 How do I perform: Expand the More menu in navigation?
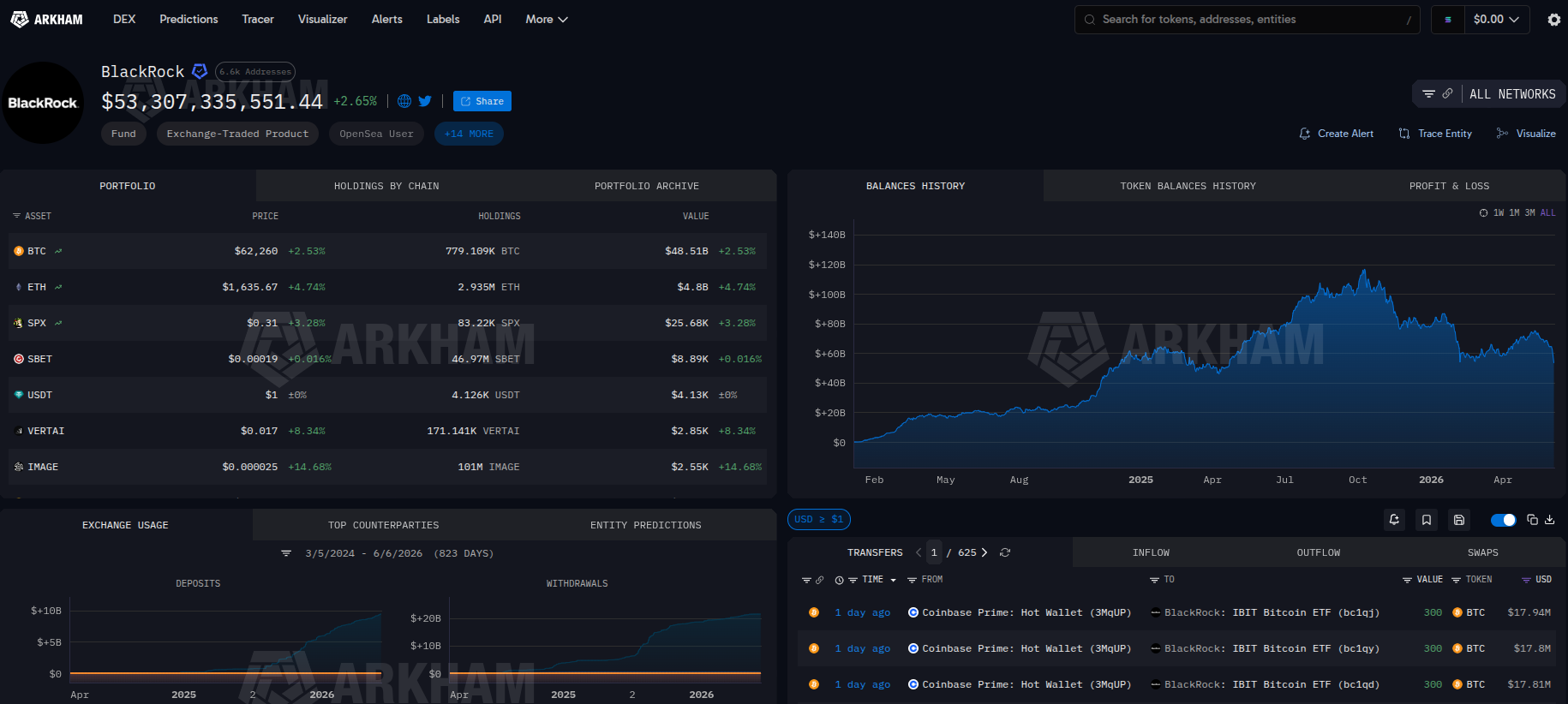tap(547, 19)
